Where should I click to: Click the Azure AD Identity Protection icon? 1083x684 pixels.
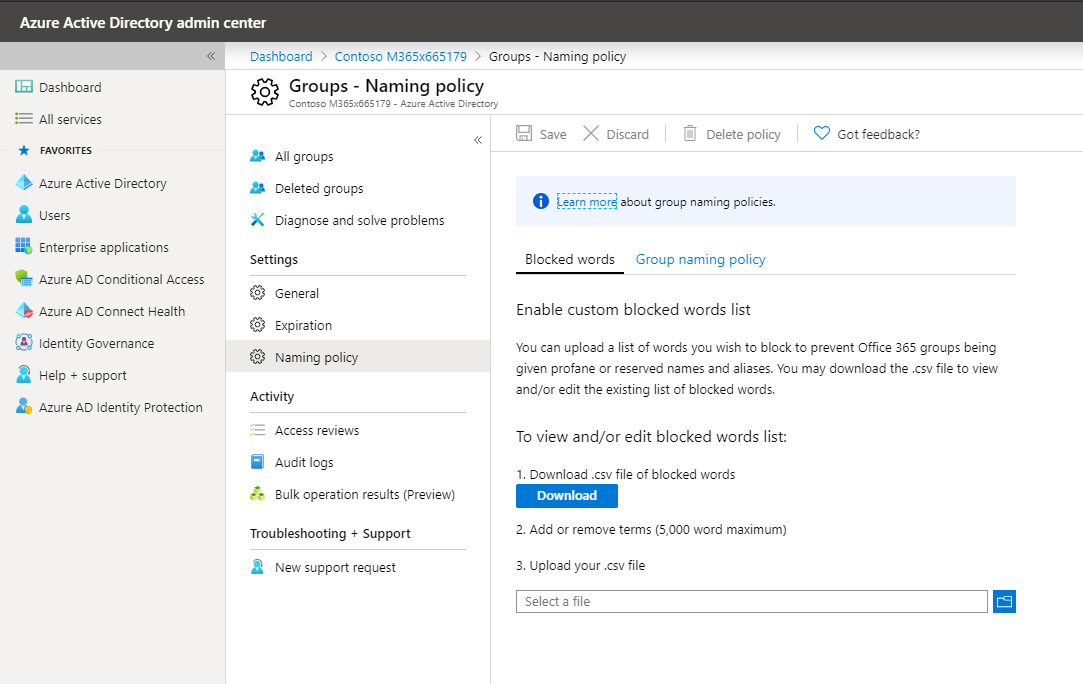[x=24, y=406]
